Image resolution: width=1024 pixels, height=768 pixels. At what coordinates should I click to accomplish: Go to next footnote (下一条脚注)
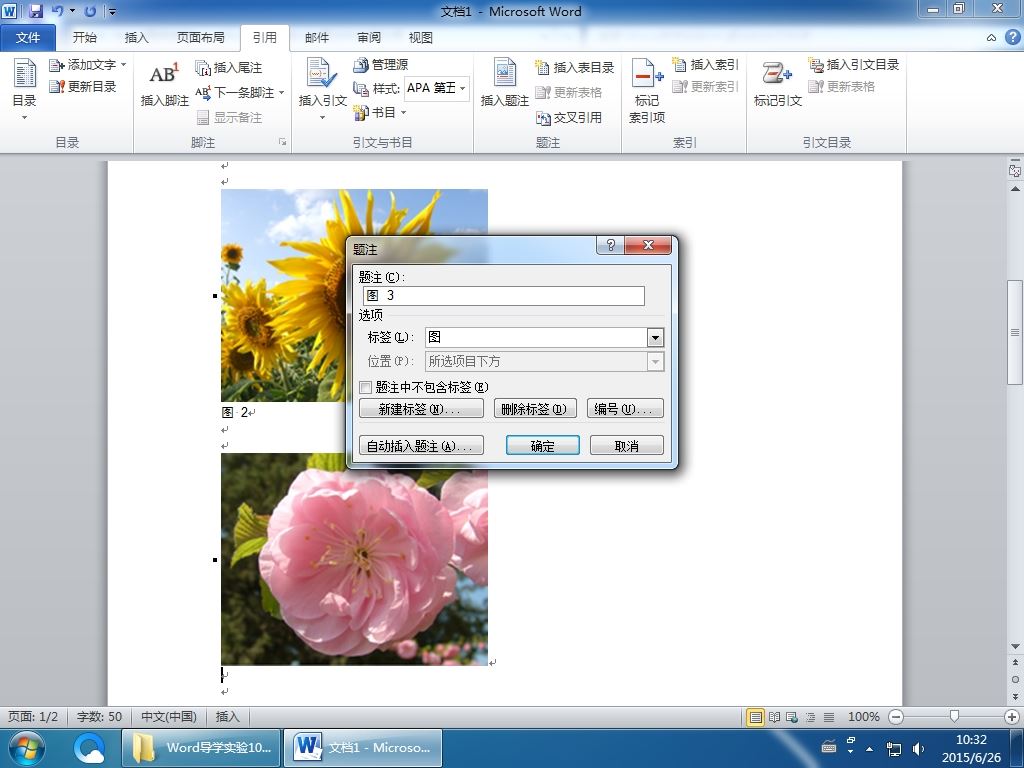(x=235, y=92)
